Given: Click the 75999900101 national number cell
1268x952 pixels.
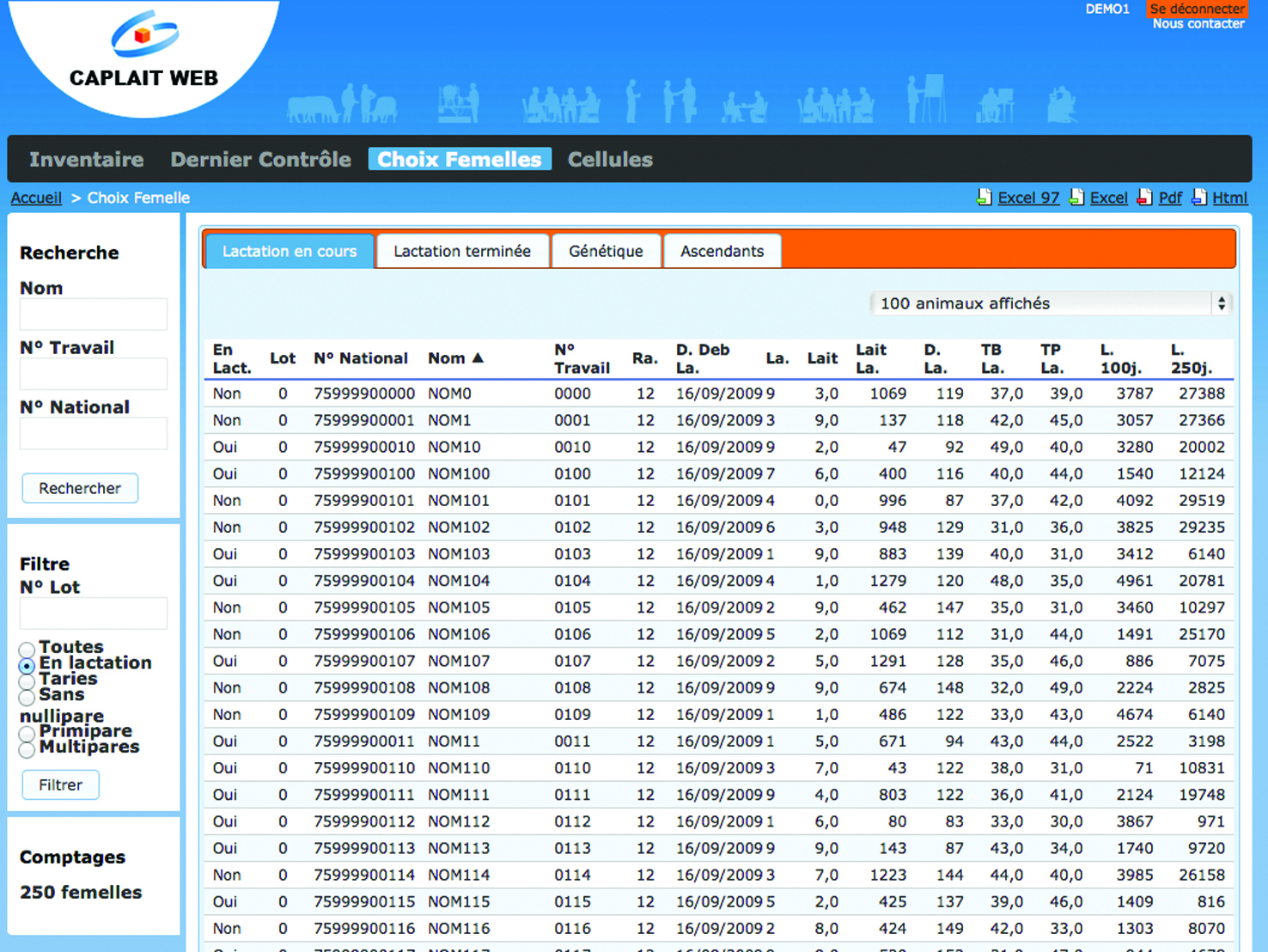Looking at the screenshot, I should [364, 500].
